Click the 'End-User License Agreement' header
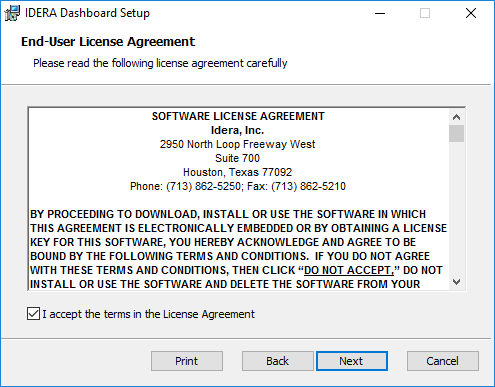The height and width of the screenshot is (387, 495). tap(108, 42)
